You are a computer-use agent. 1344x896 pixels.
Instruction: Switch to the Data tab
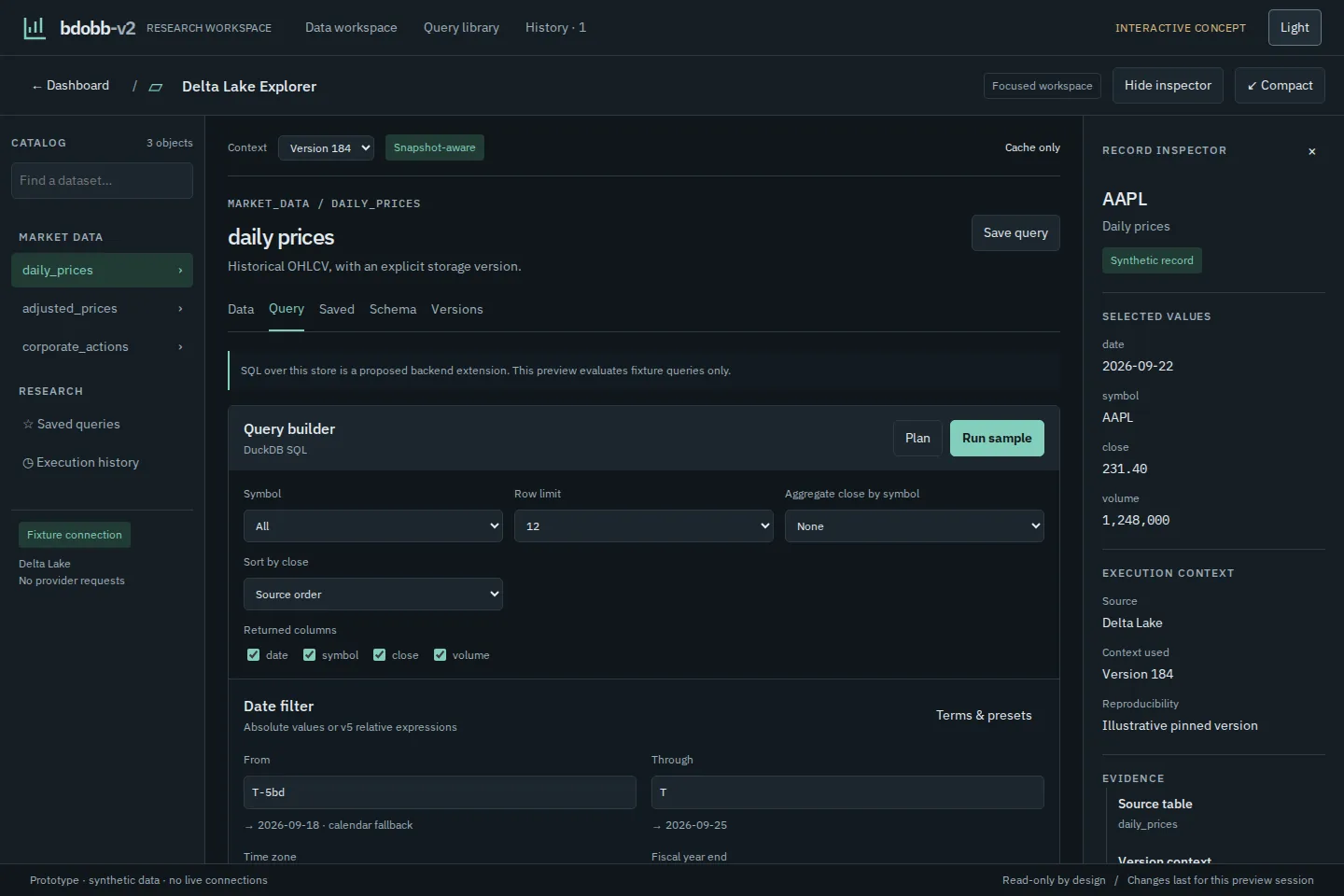coord(241,309)
